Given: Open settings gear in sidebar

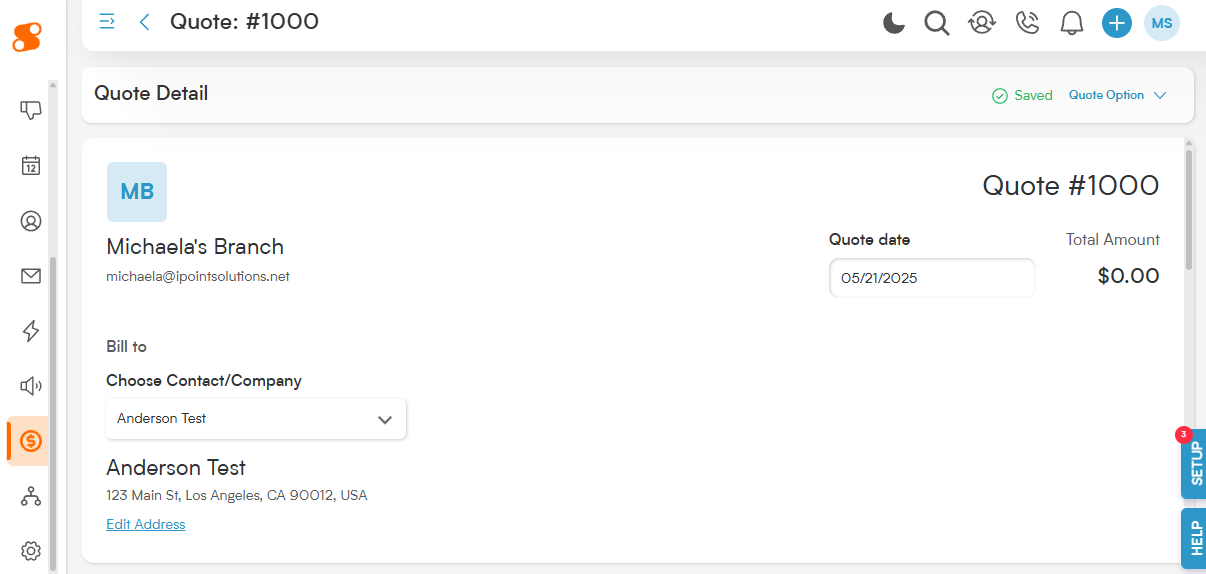Looking at the screenshot, I should pos(31,551).
